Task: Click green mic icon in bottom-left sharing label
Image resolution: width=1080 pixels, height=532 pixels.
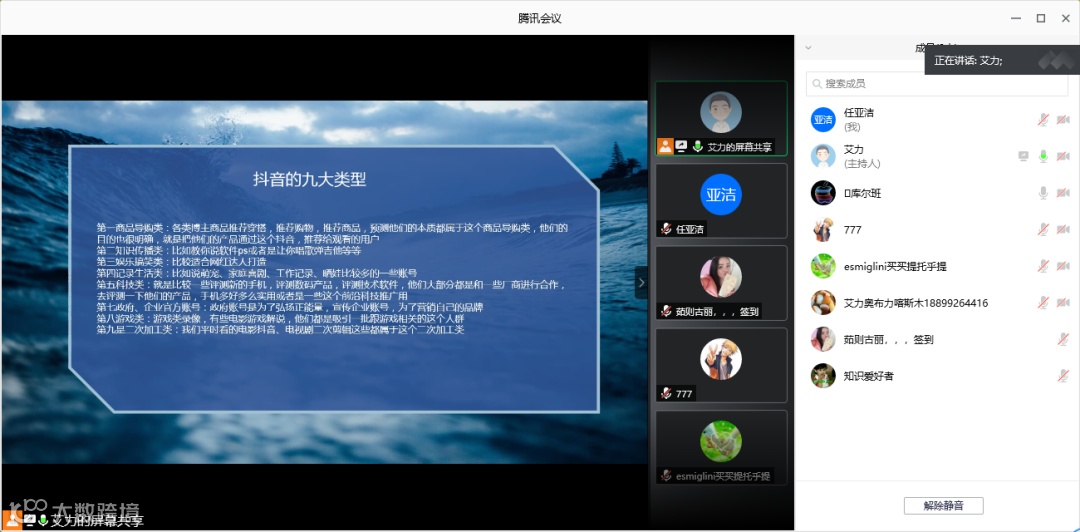Action: pos(43,520)
